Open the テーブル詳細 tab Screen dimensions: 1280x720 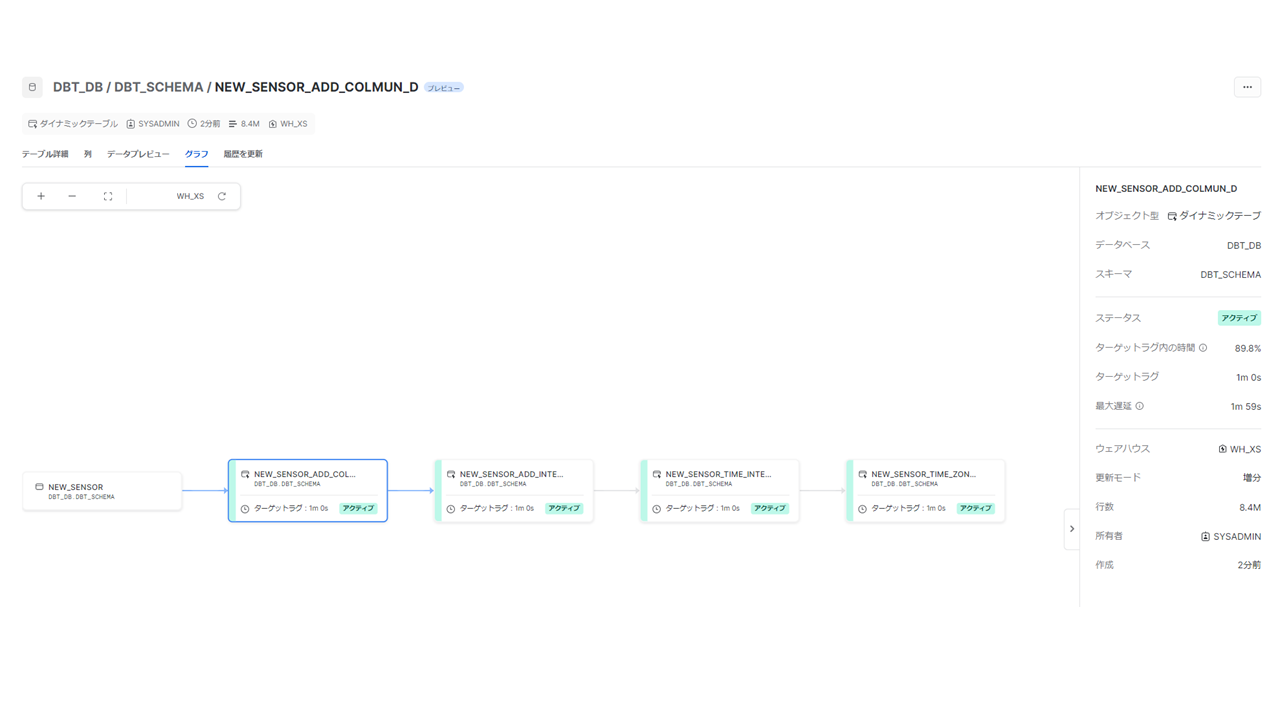(x=45, y=154)
